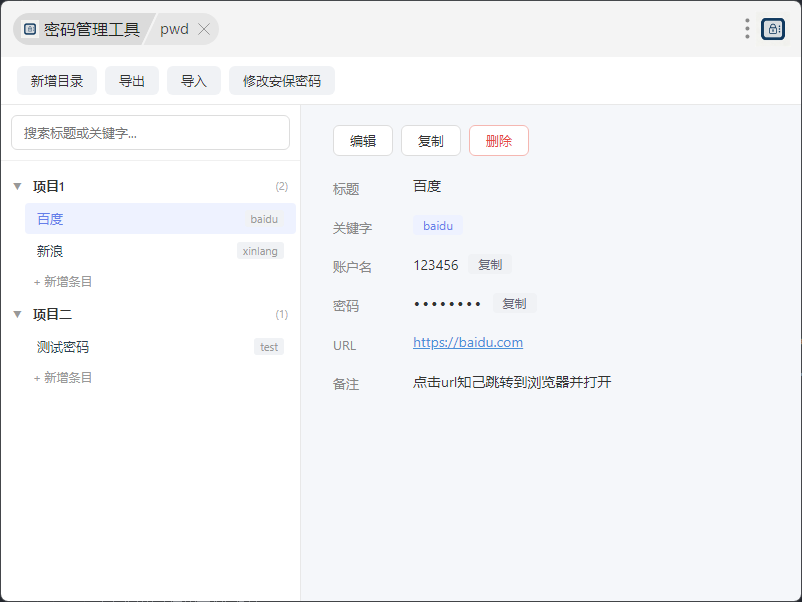Viewport: 802px width, 602px height.
Task: Click the red 删除 delete button
Action: tap(499, 141)
